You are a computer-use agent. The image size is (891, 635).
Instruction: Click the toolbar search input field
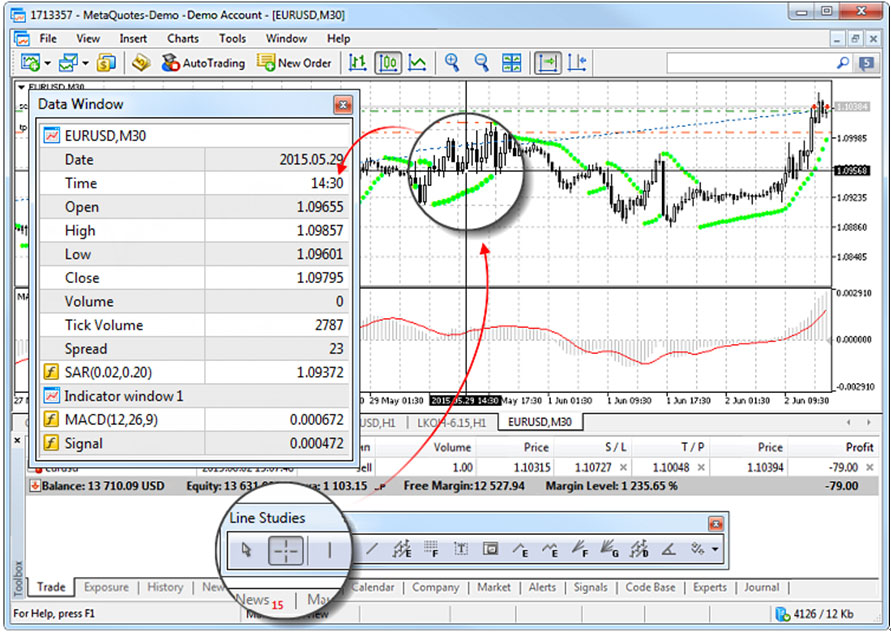tap(750, 63)
